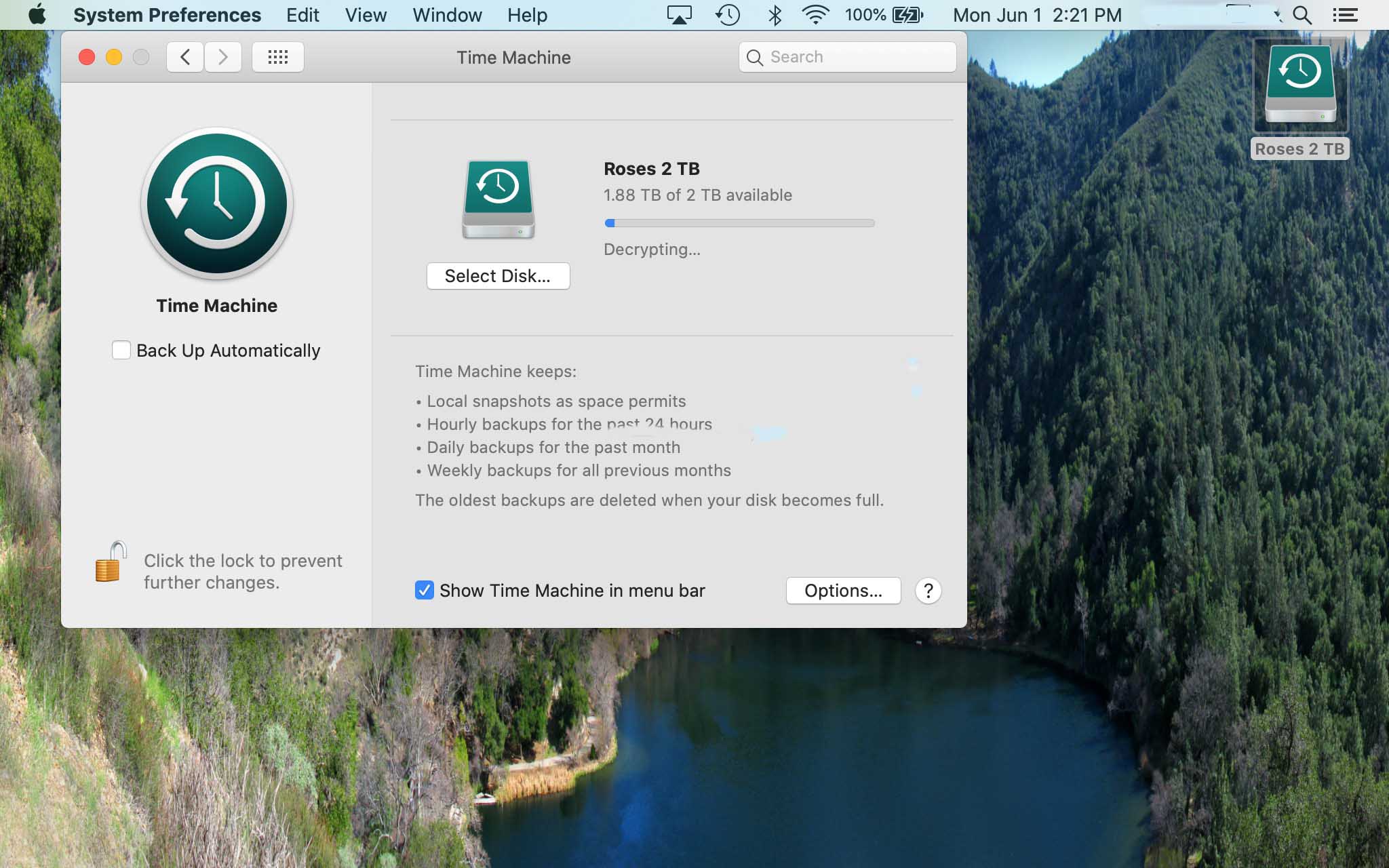Screen dimensions: 1389x868
Task: Click the Options... button
Action: (x=843, y=591)
